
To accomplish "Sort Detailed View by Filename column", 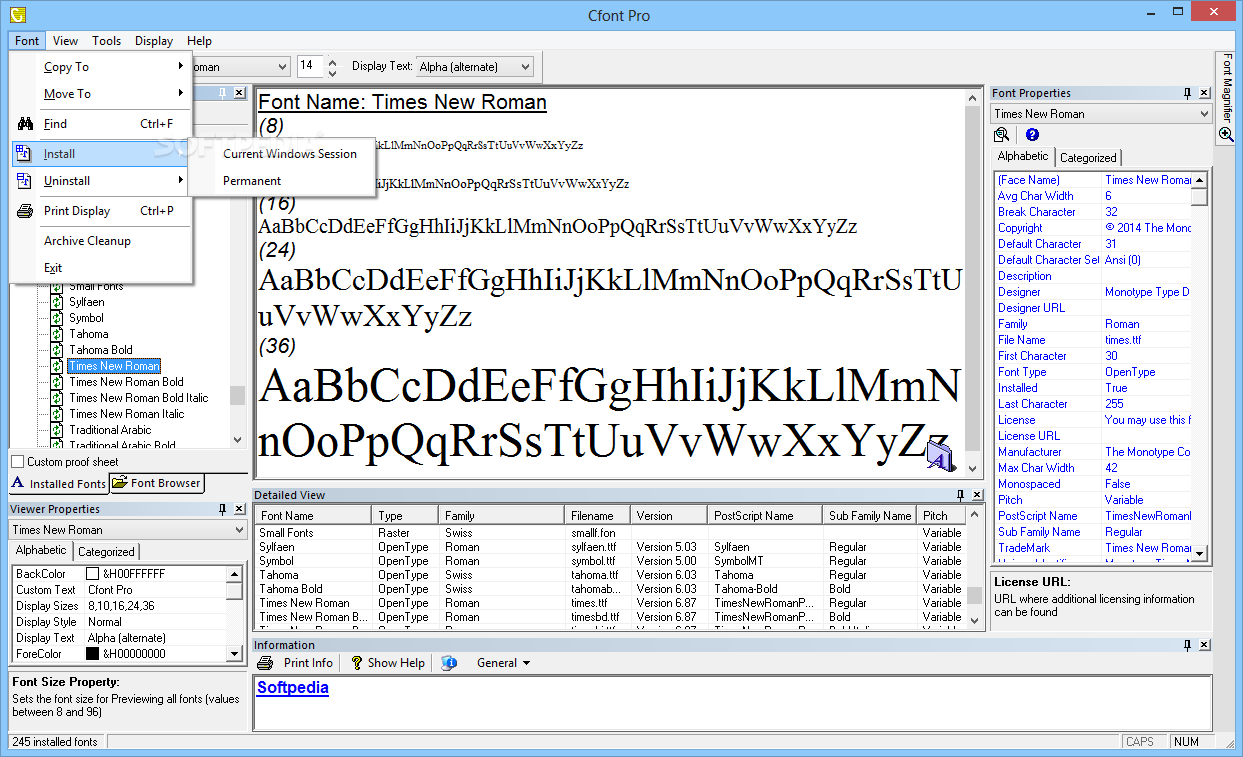I will [x=597, y=516].
